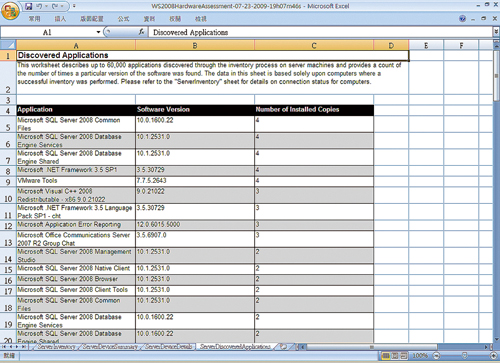
Task: Click ServerDiscoveredApplications sheet tab
Action: pos(235,347)
